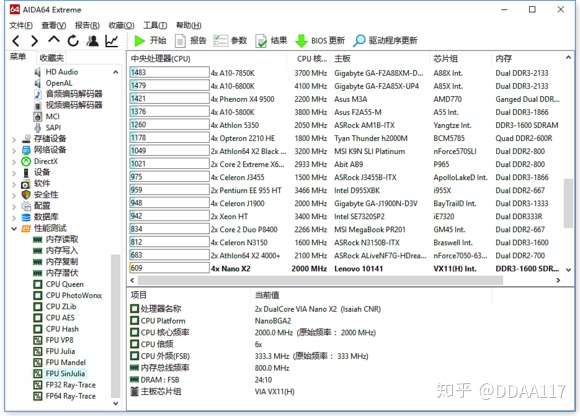580x416 pixels.
Task: Click the forward navigation arrow icon
Action: coord(34,41)
